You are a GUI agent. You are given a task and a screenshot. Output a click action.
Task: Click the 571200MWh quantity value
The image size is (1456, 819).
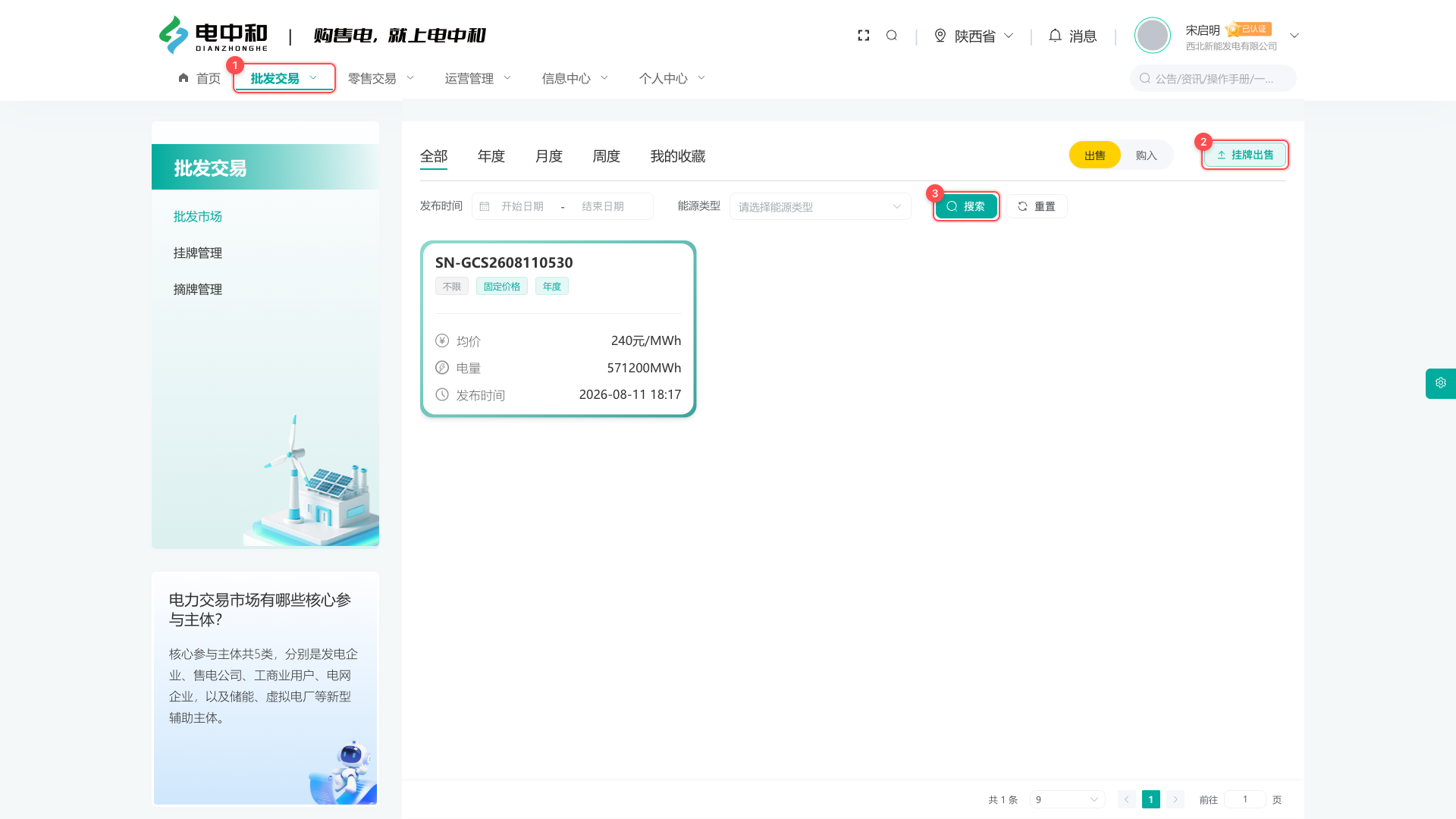click(x=644, y=368)
